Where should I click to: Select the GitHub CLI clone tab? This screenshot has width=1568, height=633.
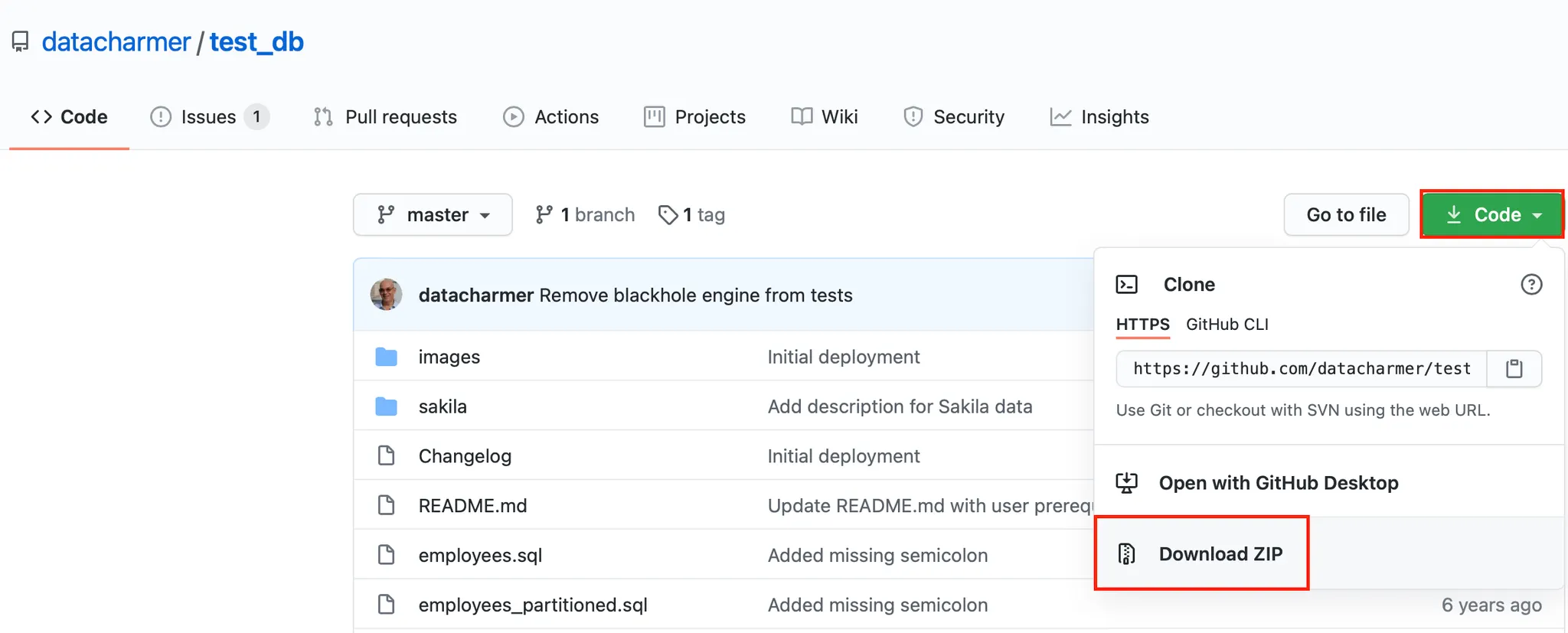point(1227,325)
